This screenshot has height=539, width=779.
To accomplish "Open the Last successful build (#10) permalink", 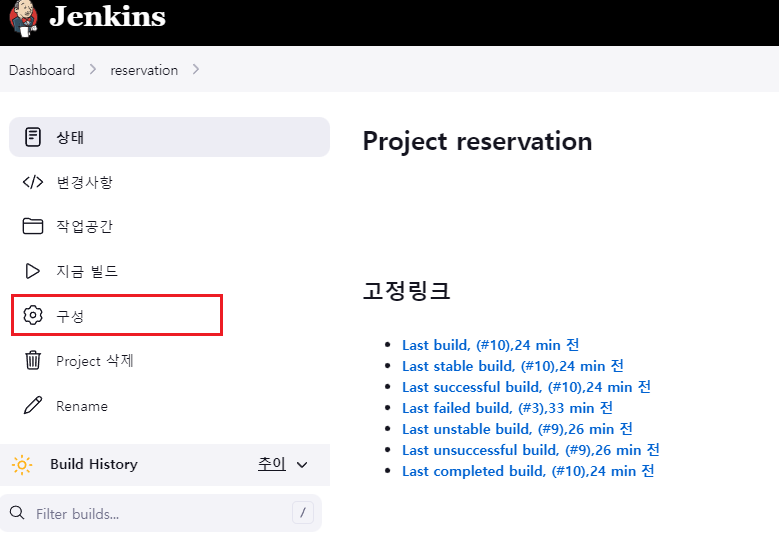I will coord(527,387).
